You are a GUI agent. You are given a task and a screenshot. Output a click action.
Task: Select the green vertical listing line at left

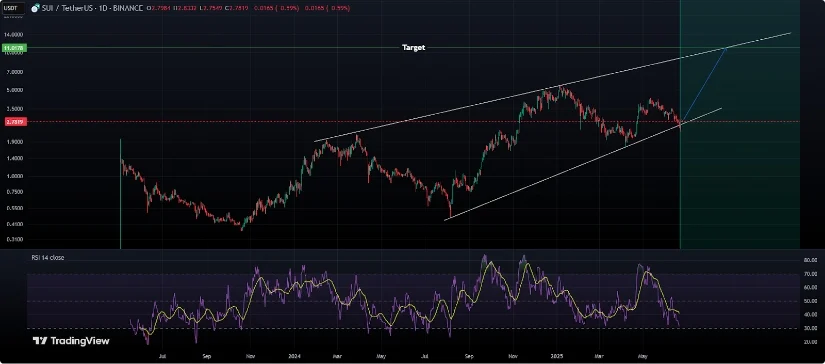tap(120, 194)
